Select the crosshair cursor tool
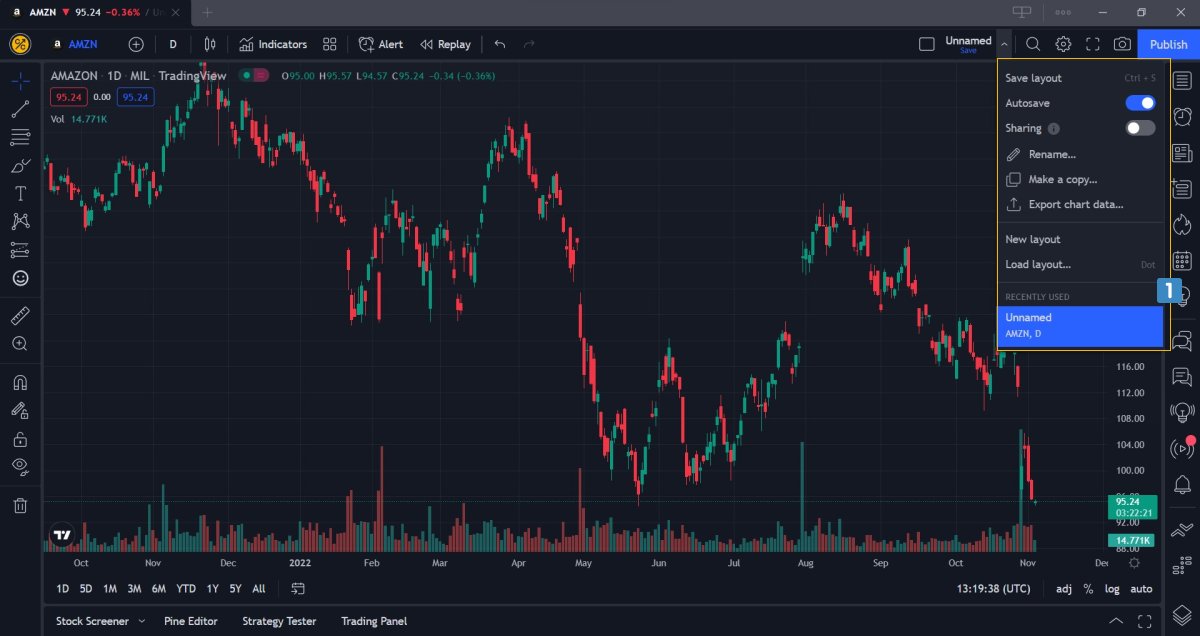1200x636 pixels. pyautogui.click(x=20, y=80)
